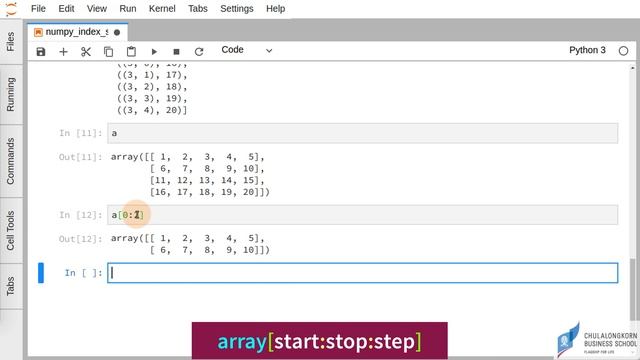Screen dimensions: 640x360
Task: Save the notebook with the floppy disk icon
Action: 41,52
